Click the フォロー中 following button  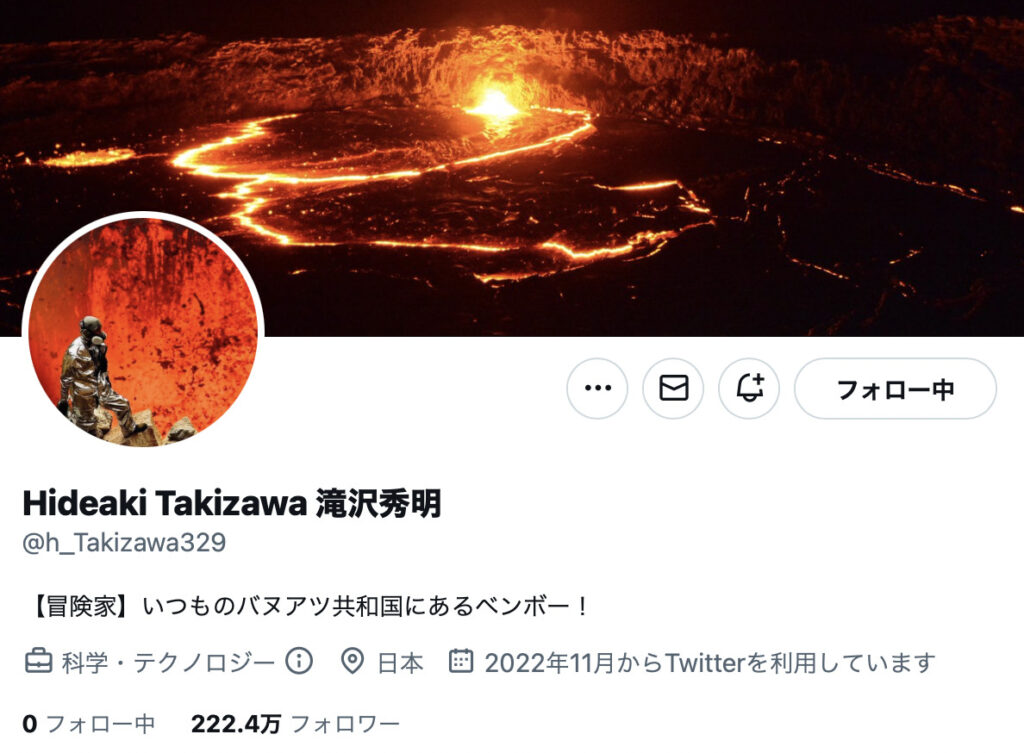[x=895, y=388]
